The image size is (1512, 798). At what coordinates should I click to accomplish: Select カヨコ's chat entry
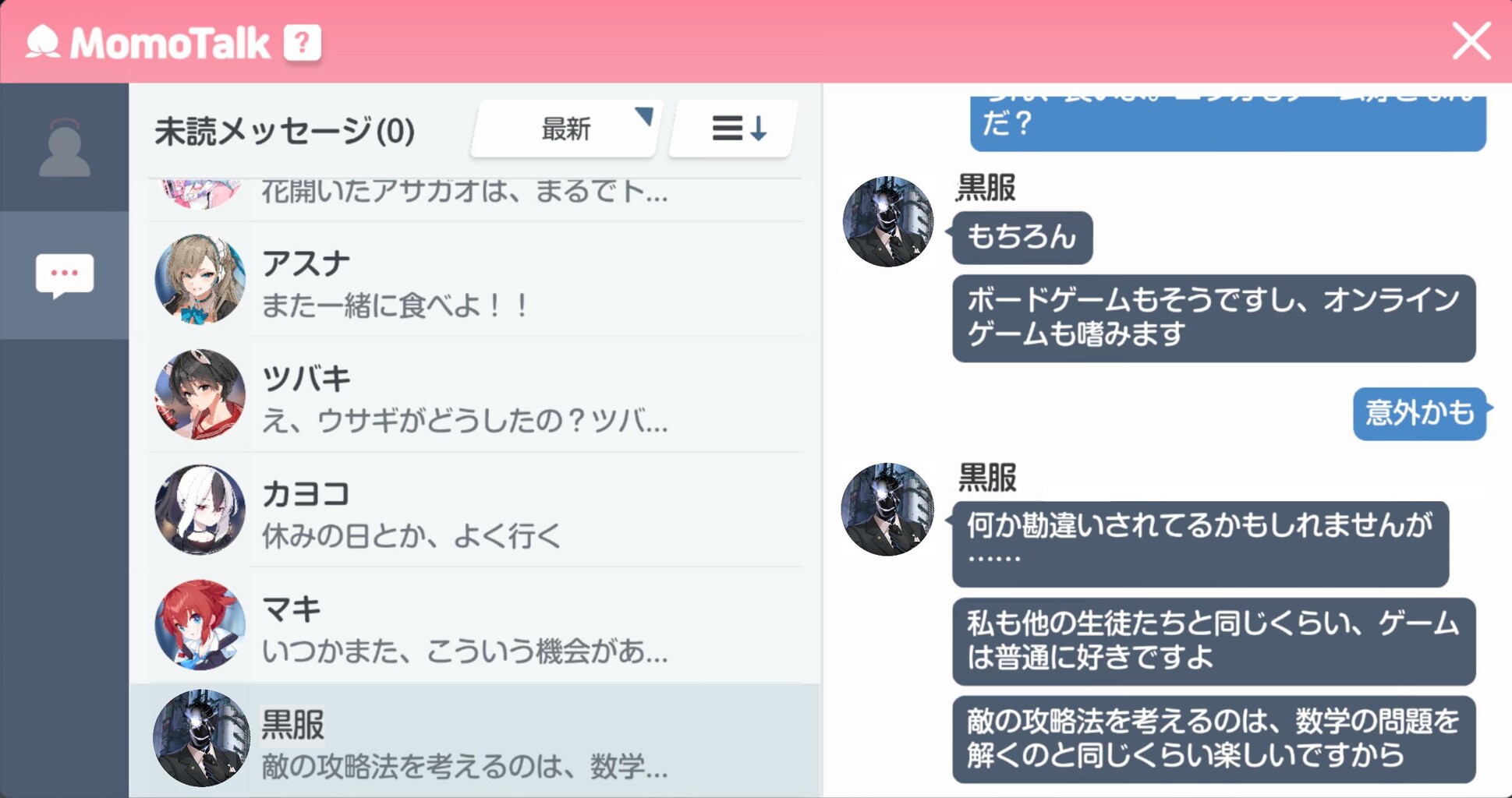(x=476, y=510)
